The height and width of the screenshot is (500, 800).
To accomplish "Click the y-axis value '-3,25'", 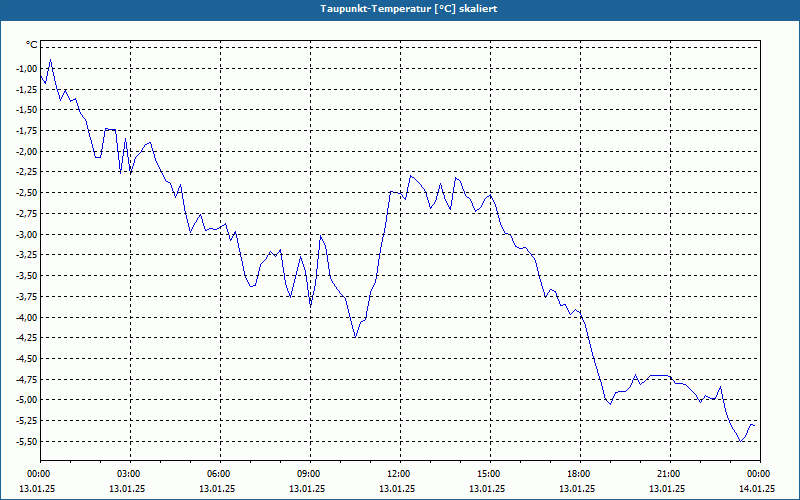I will [27, 255].
